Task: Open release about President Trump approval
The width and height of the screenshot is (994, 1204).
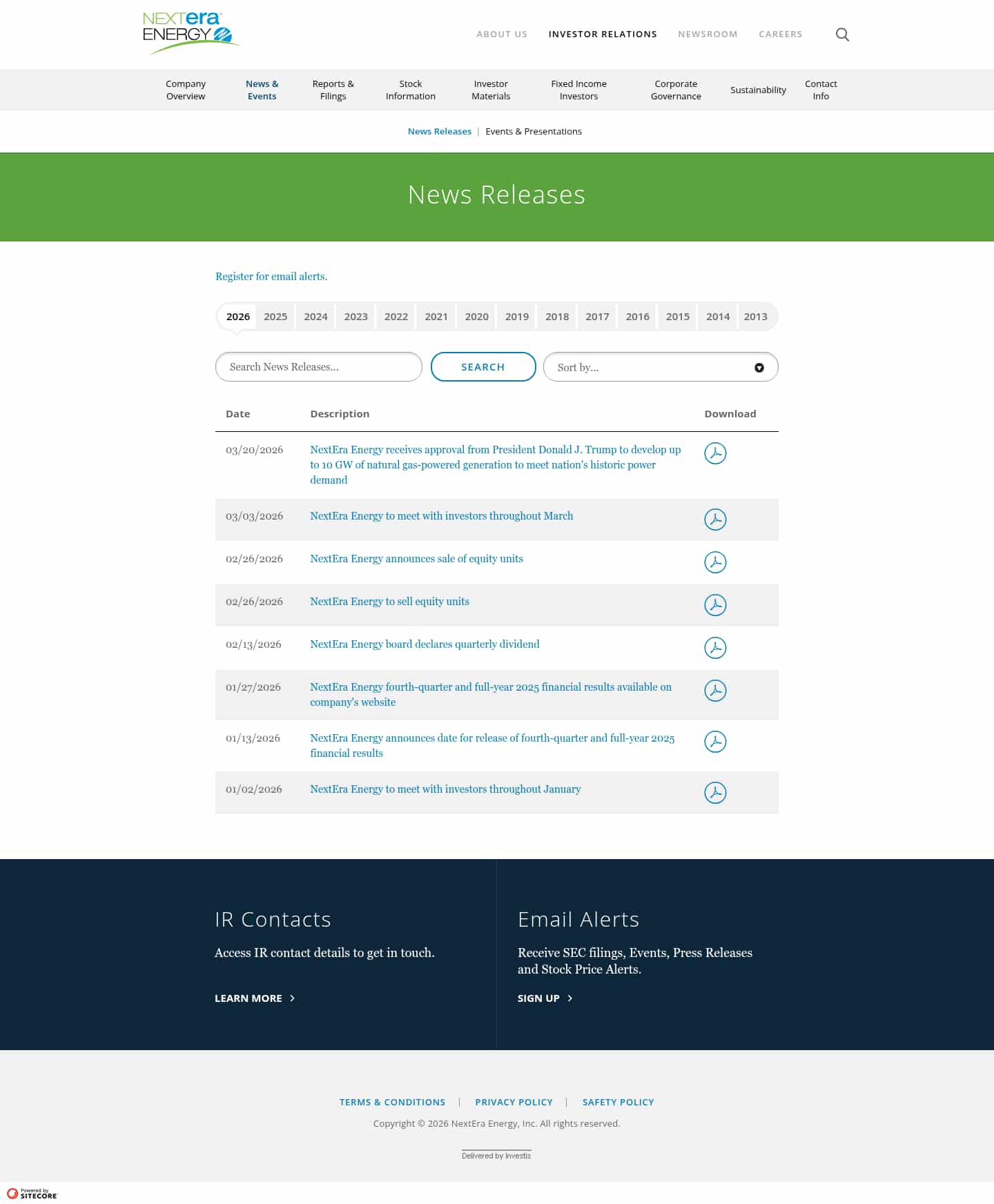Action: point(496,465)
